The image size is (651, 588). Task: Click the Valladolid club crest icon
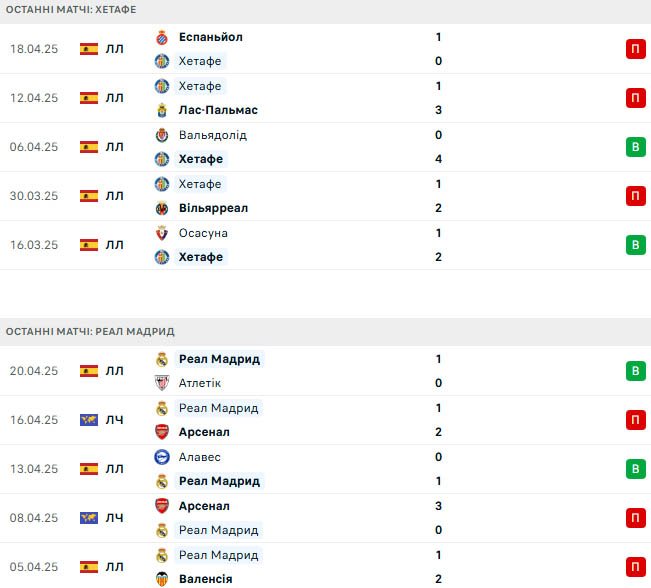tap(162, 135)
